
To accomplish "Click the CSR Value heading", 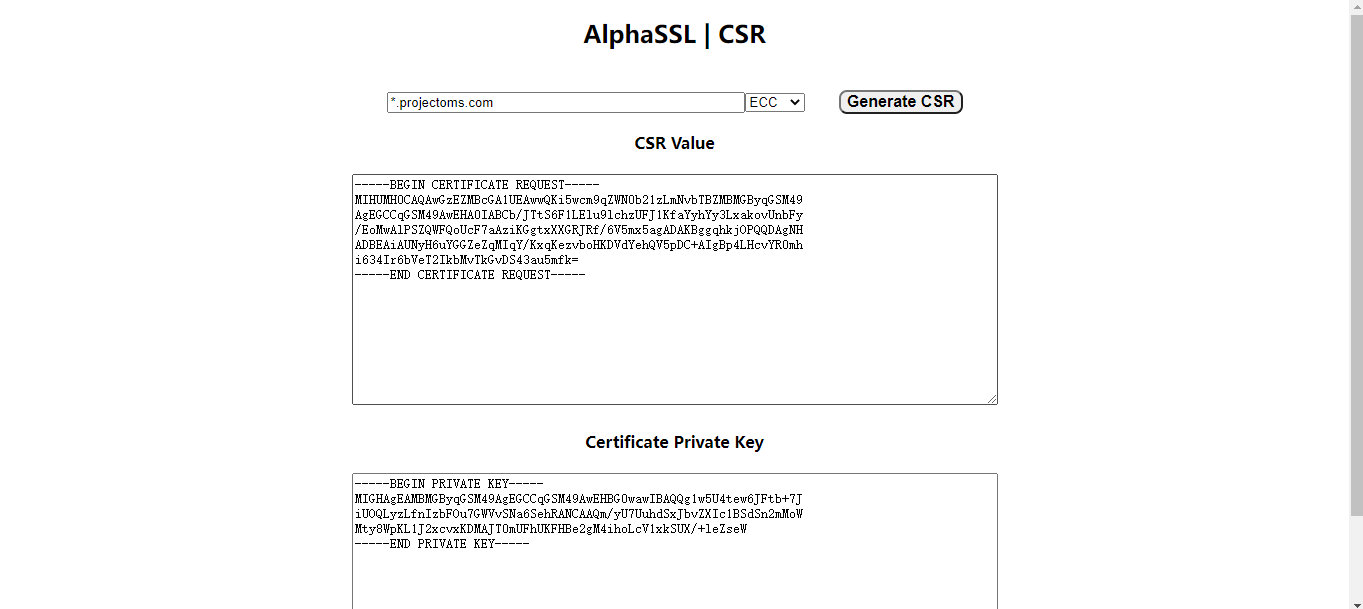I will [674, 144].
